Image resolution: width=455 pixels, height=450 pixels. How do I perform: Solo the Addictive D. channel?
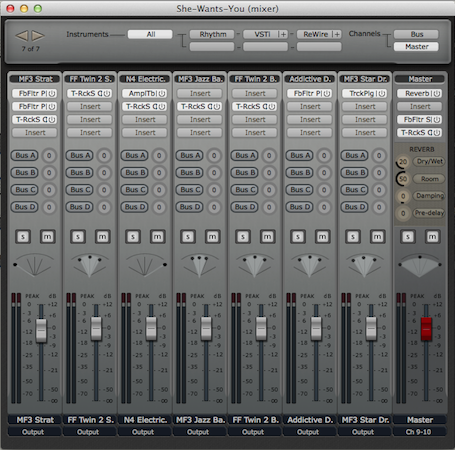tap(298, 237)
